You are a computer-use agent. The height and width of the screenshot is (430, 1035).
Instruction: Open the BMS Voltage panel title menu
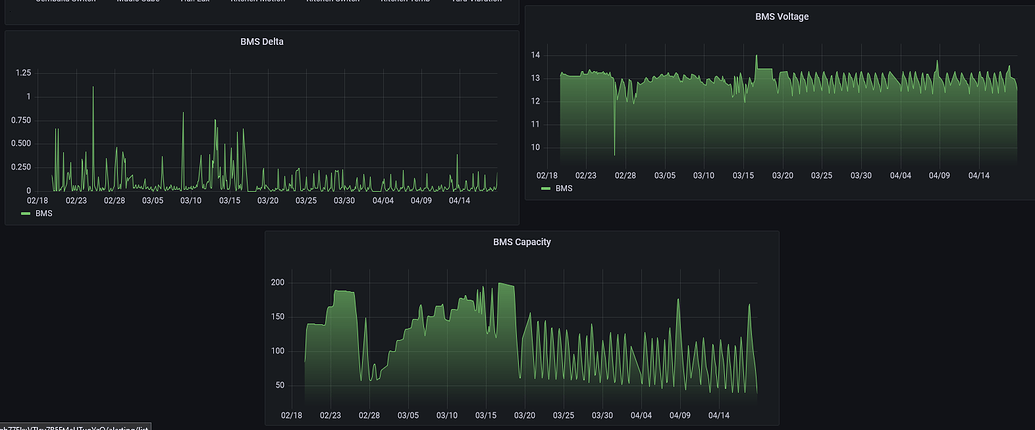783,16
